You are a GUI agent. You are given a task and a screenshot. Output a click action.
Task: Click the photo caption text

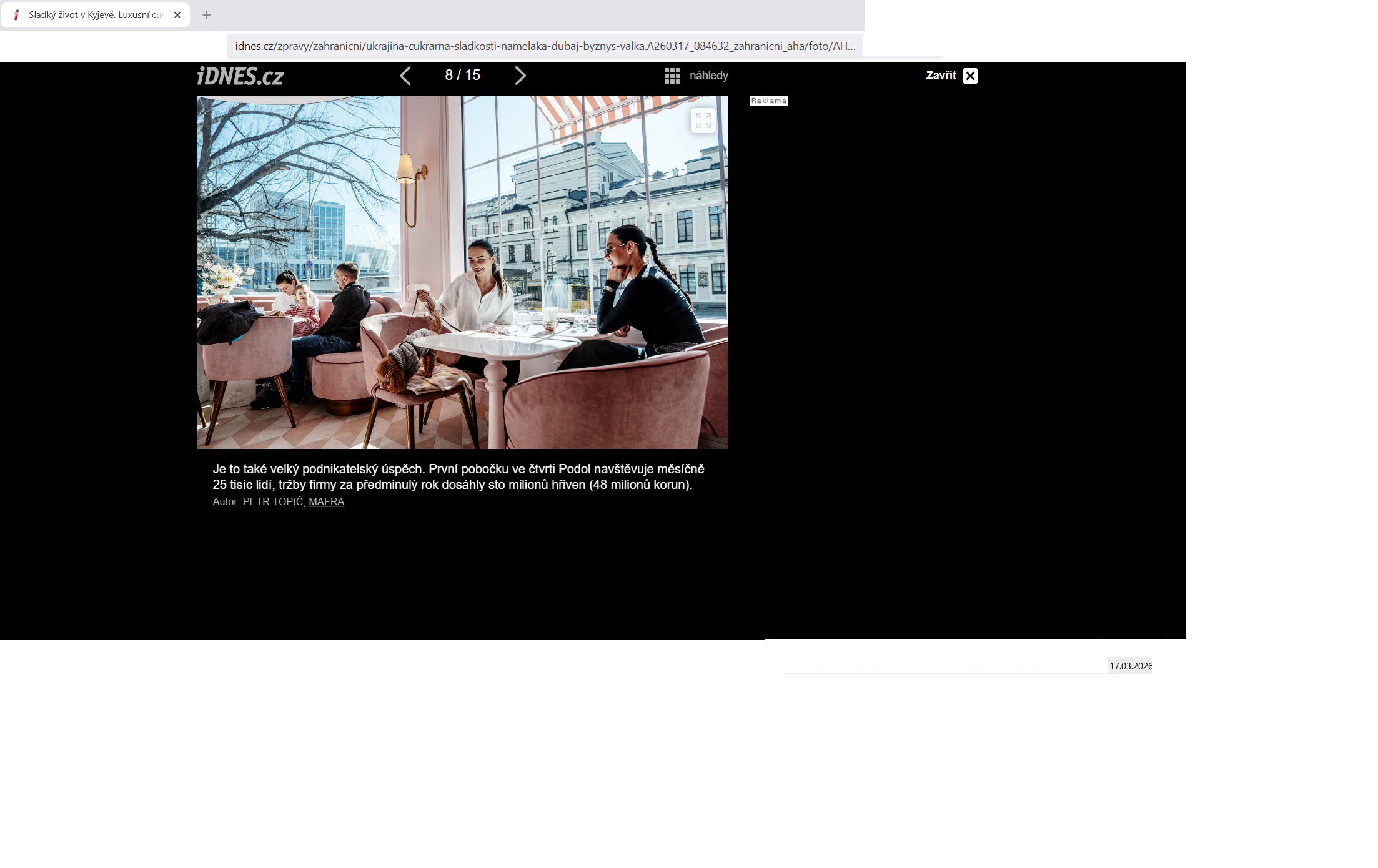458,477
